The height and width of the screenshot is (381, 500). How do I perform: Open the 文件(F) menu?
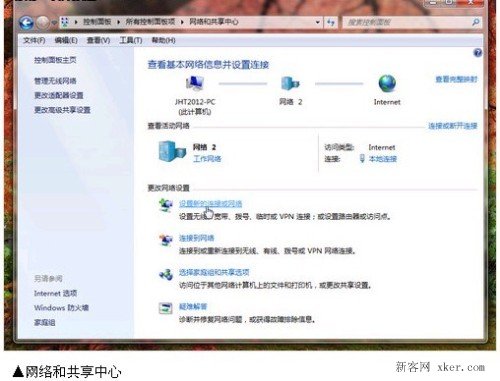point(34,40)
